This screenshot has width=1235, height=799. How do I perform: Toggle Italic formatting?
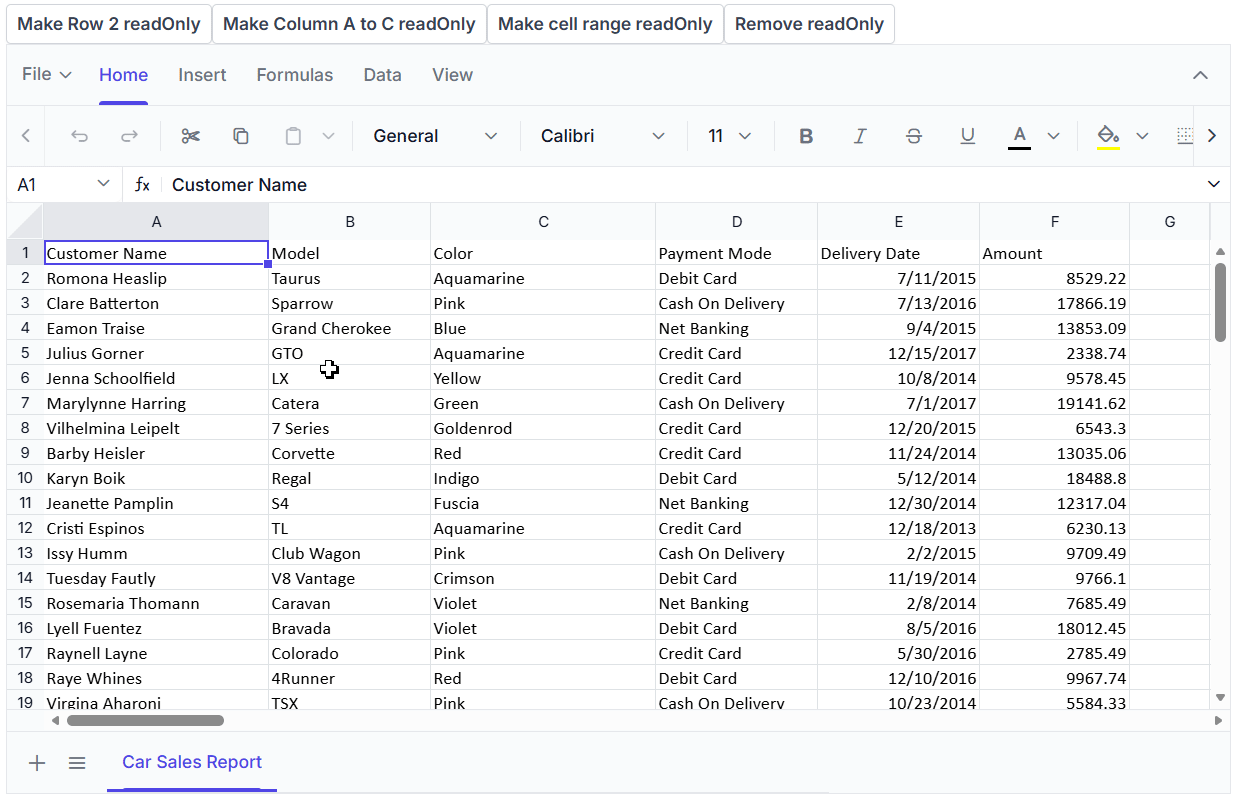click(860, 136)
